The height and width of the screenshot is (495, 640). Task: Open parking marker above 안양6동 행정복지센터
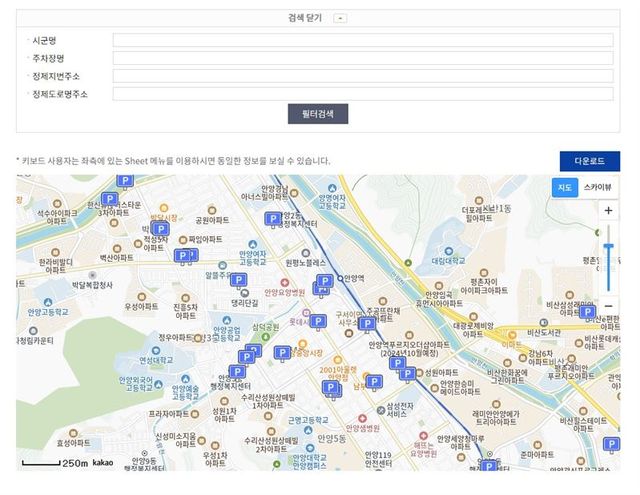pyautogui.click(x=237, y=371)
